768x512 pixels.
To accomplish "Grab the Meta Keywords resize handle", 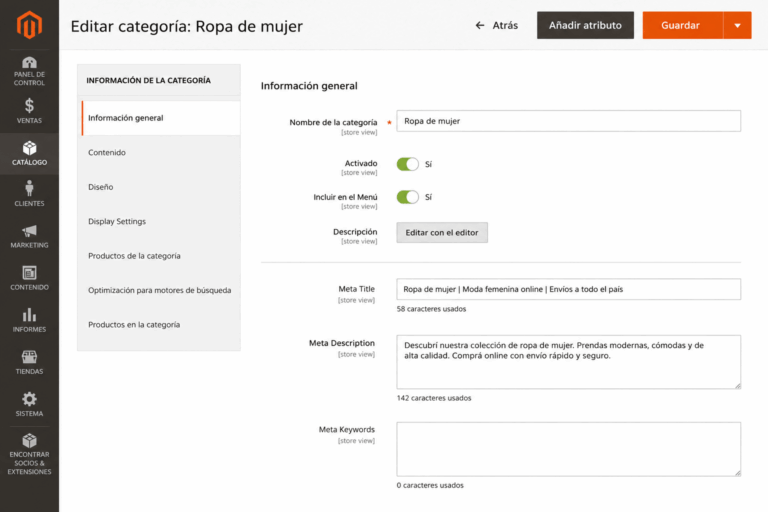I will point(737,473).
